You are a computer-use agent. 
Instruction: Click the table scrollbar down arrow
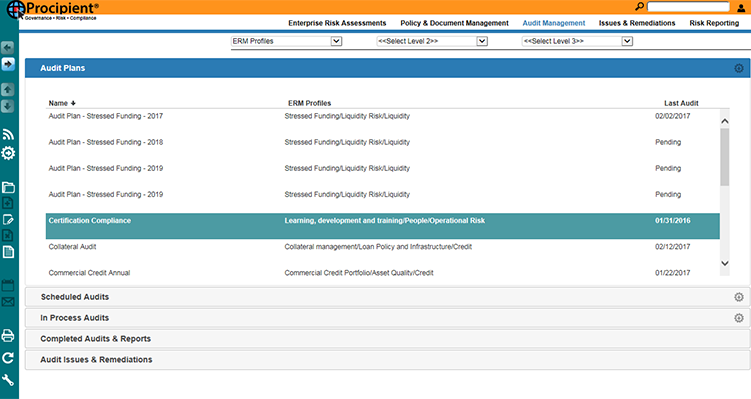(x=725, y=263)
